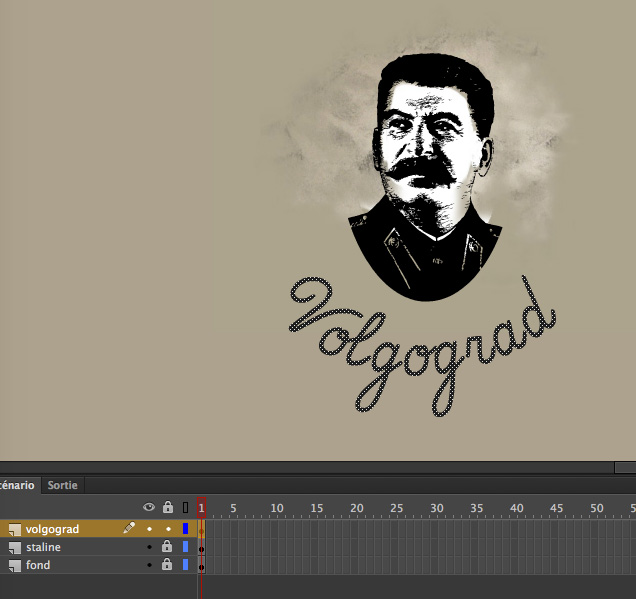Click the staline layer page icon
Image resolution: width=636 pixels, height=599 pixels.
coord(15,548)
